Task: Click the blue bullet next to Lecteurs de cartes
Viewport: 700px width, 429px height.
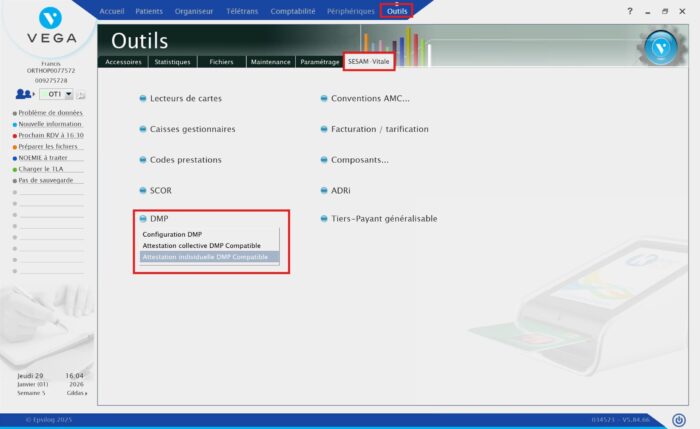Action: [143, 99]
